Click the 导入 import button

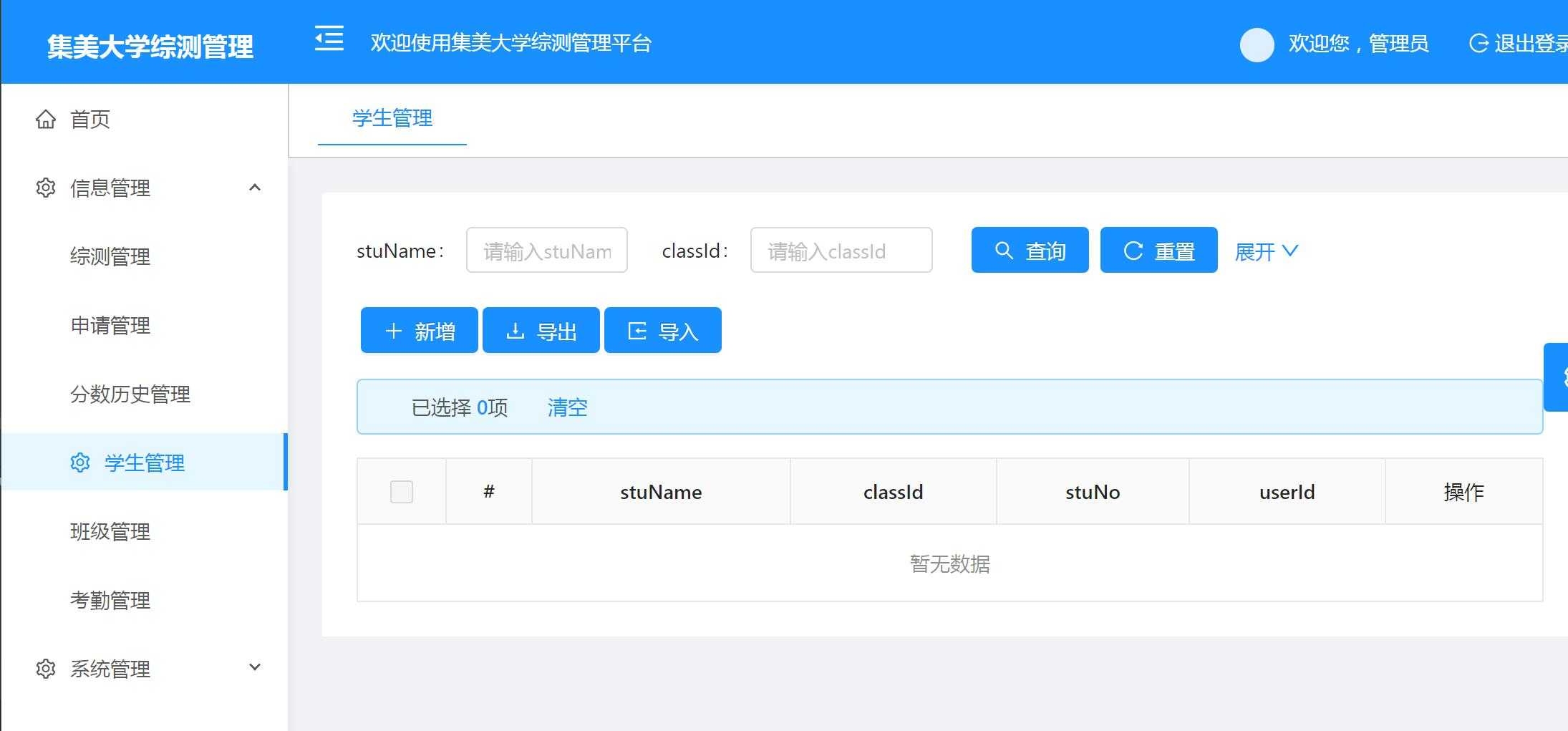click(662, 330)
